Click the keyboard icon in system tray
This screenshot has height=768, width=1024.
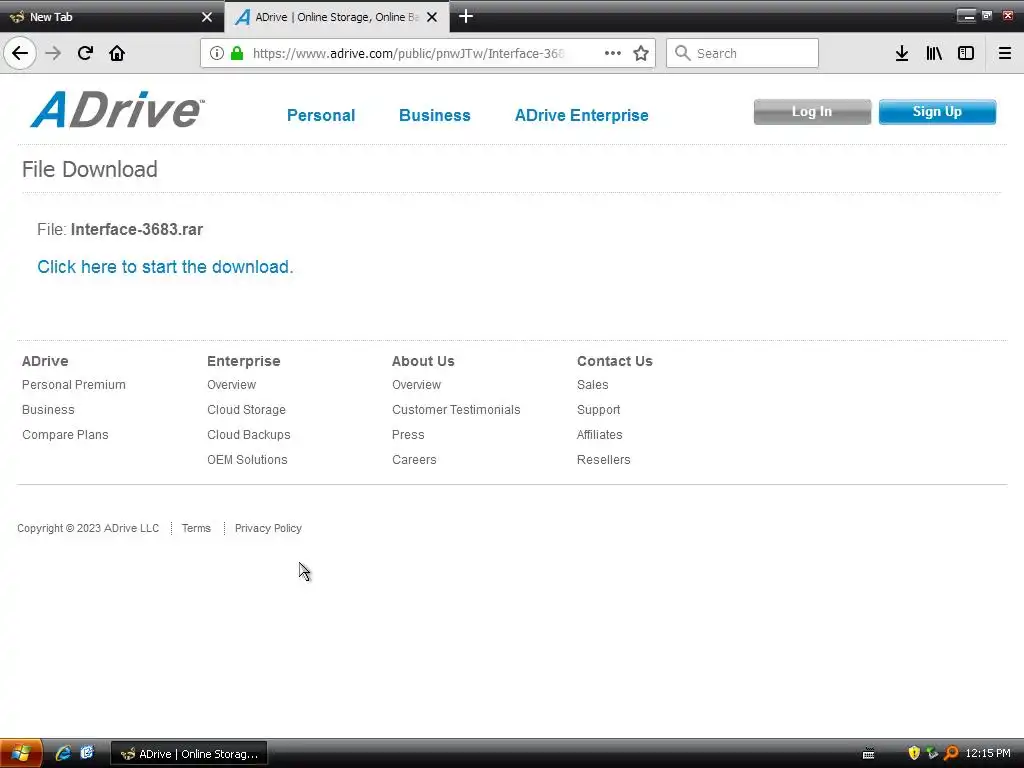pos(869,754)
